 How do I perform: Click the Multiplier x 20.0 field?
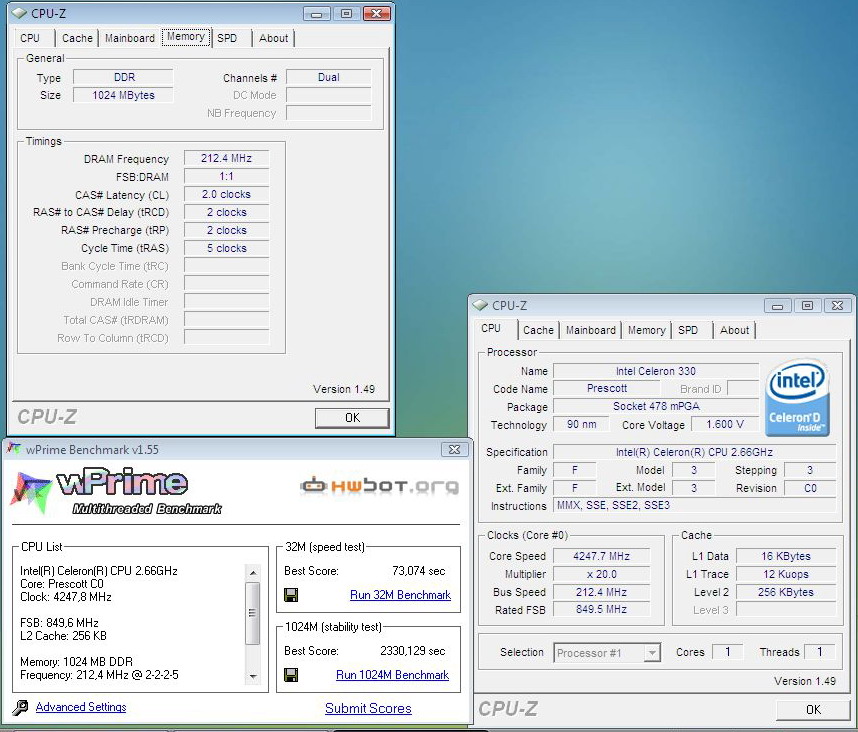tap(601, 574)
